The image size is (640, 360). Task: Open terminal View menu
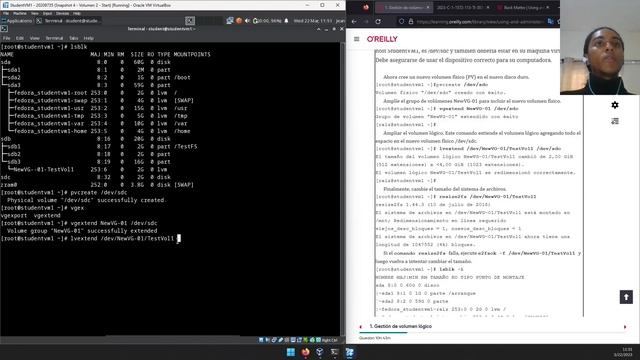[x=35, y=38]
